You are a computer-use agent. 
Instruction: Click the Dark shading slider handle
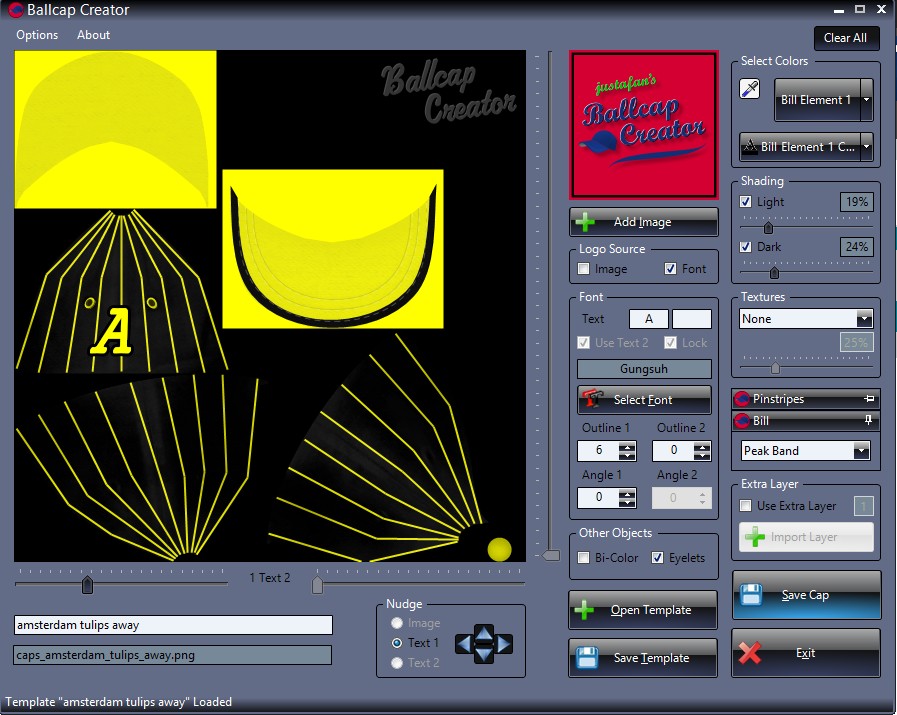tap(774, 272)
